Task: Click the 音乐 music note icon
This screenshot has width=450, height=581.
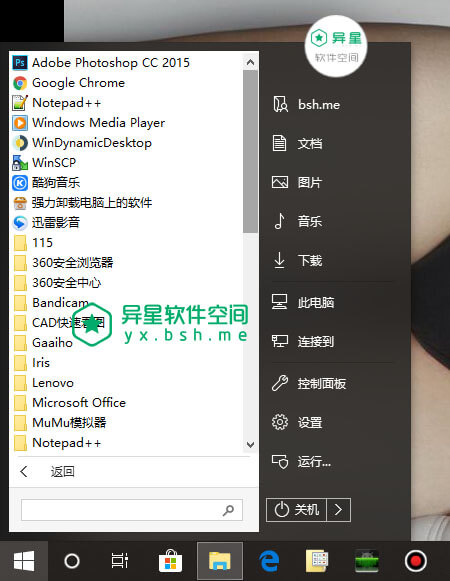Action: coord(280,221)
